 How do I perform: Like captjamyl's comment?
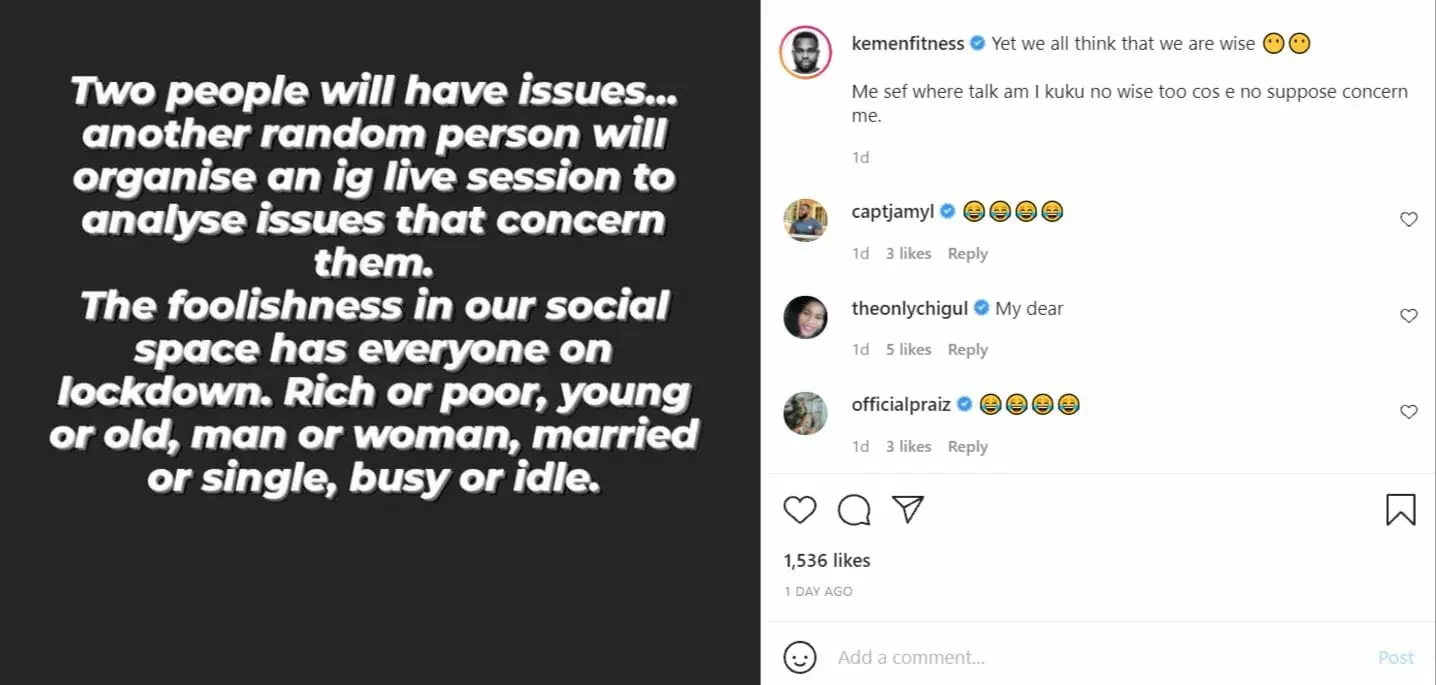(1408, 220)
